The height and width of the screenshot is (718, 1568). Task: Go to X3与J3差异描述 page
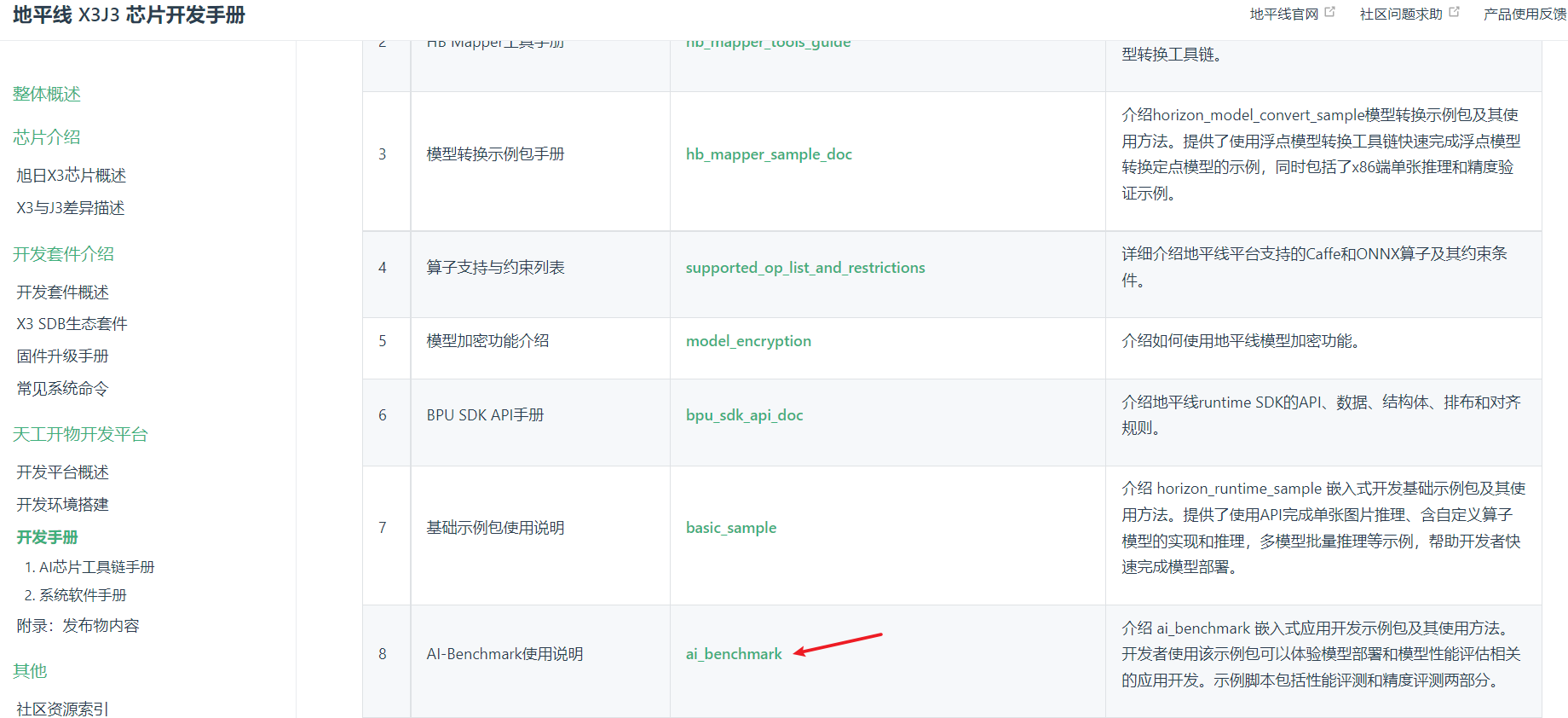(x=71, y=208)
